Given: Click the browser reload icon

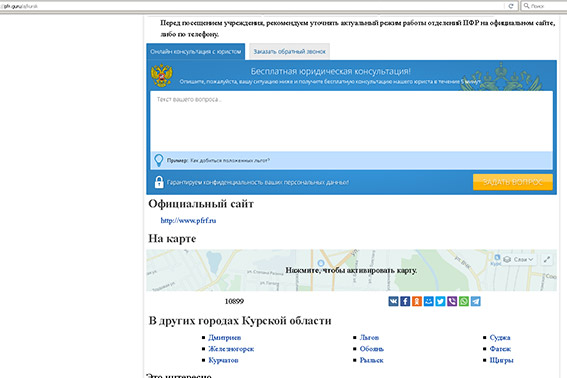Looking at the screenshot, I should click(511, 6).
